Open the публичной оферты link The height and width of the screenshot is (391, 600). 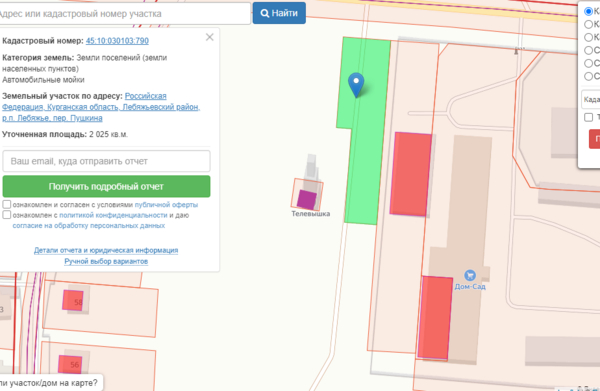[166, 205]
